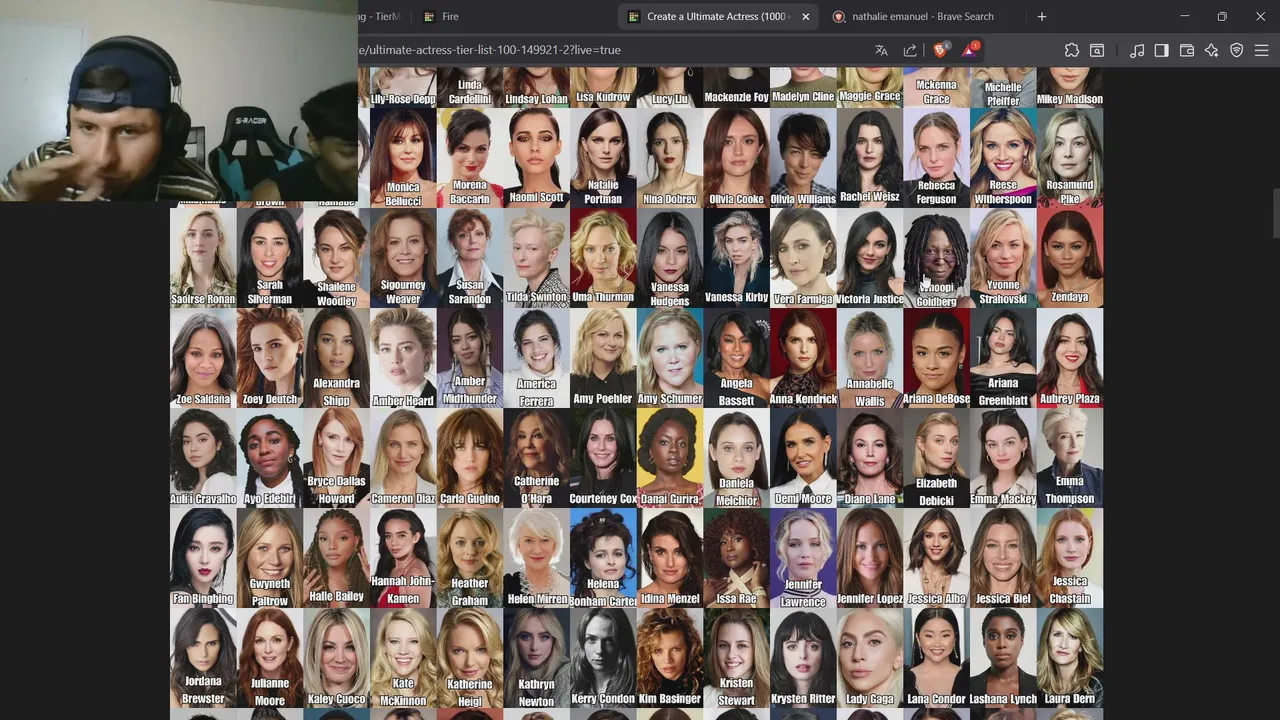
Task: Select the Lashana Lynch thumbnail
Action: point(1003,657)
